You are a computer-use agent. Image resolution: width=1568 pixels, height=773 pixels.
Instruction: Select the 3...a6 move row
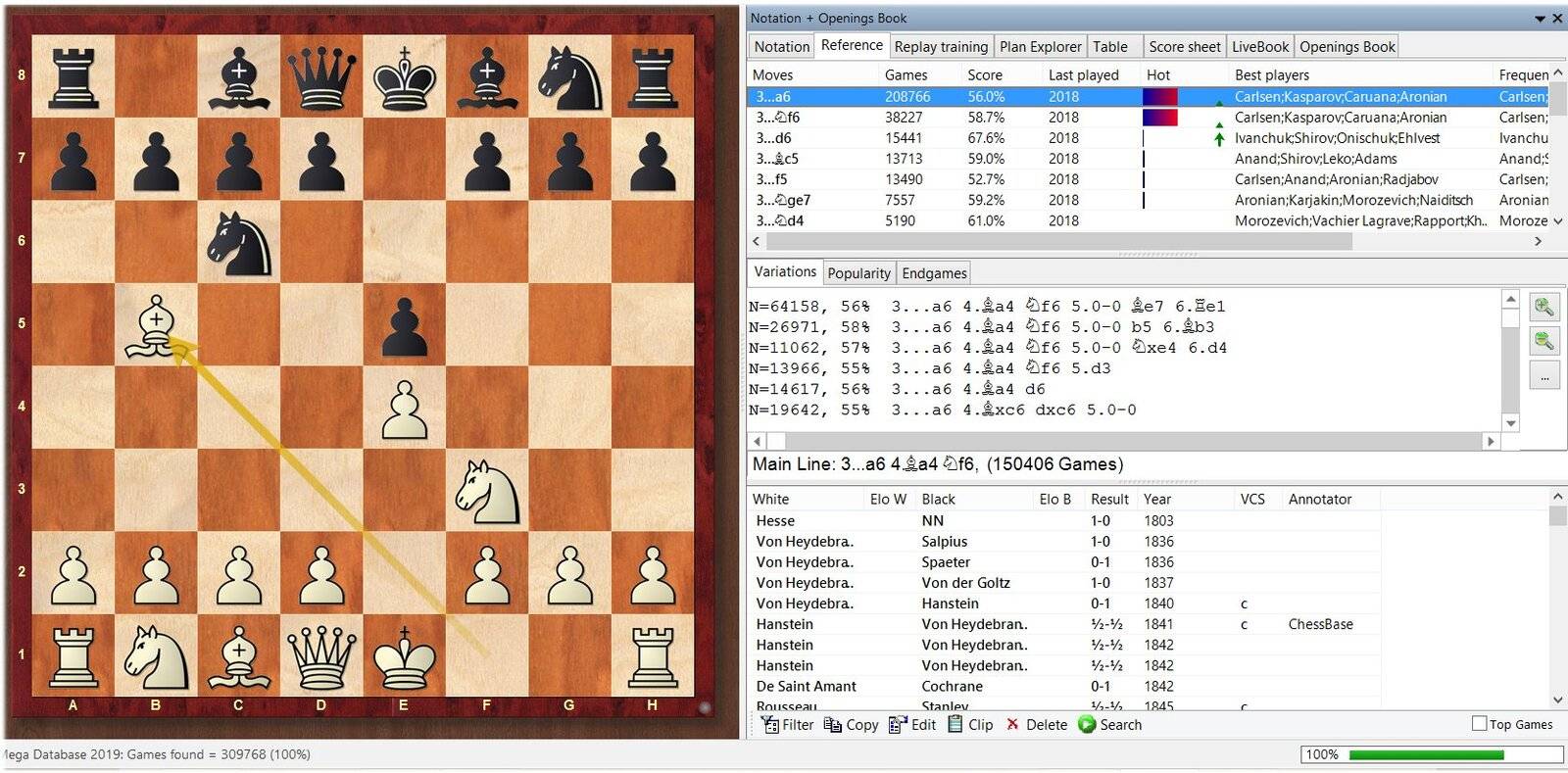pyautogui.click(x=1150, y=97)
